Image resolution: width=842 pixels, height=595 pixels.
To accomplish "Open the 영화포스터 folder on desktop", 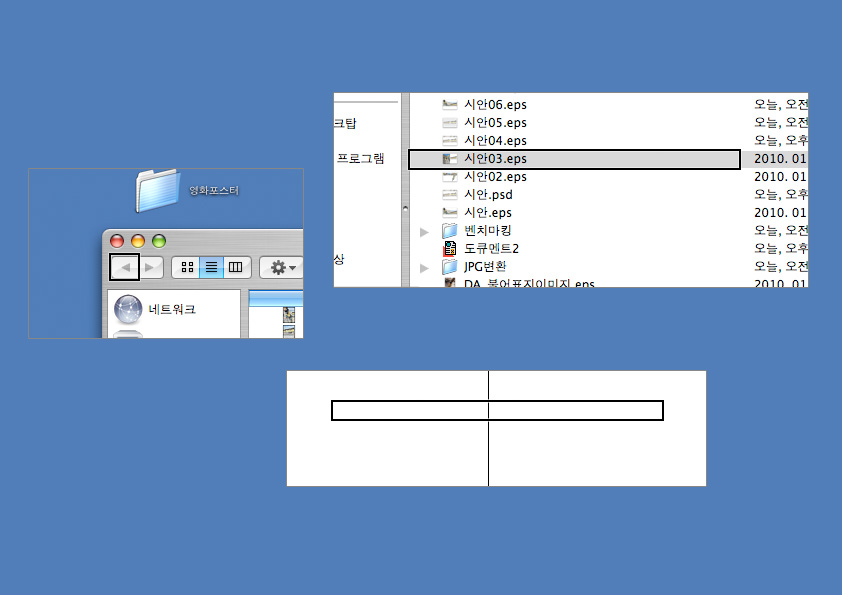I will click(x=157, y=190).
